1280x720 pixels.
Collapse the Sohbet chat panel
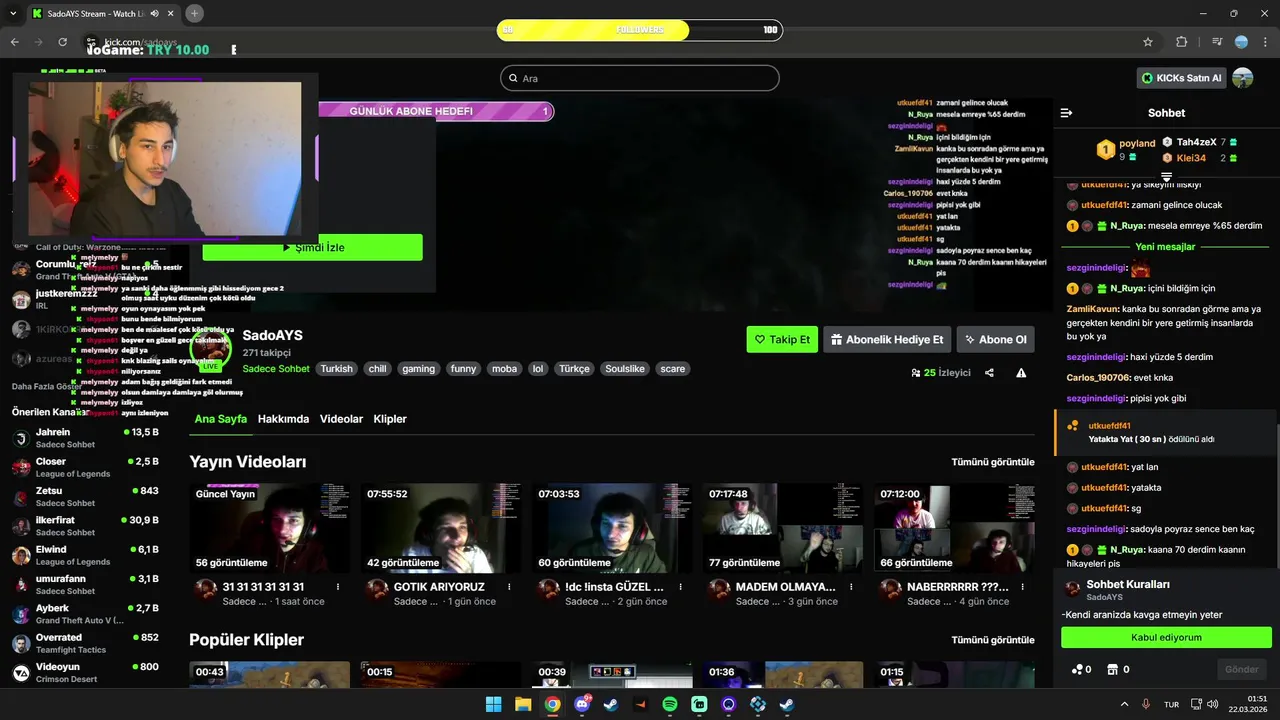point(1066,113)
